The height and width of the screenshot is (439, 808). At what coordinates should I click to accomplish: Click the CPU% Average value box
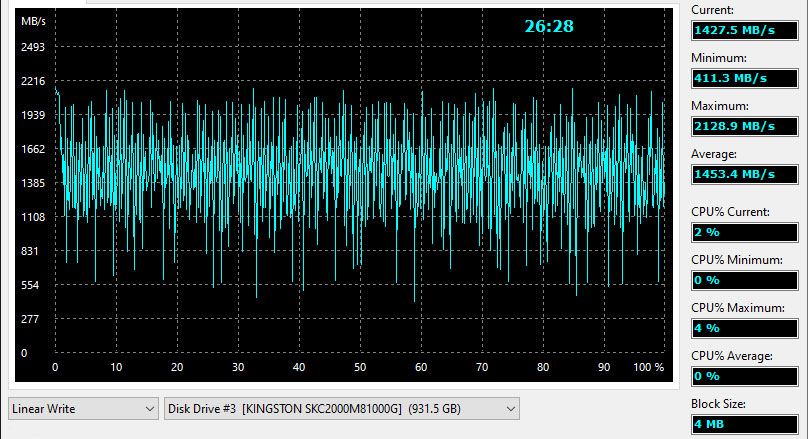(x=745, y=376)
